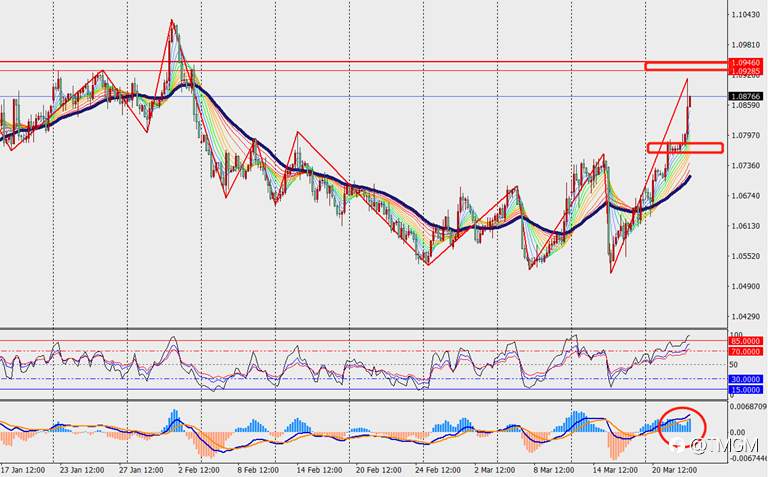Click the 23 Jan 12:00 time axis label
The height and width of the screenshot is (477, 768).
point(82,470)
